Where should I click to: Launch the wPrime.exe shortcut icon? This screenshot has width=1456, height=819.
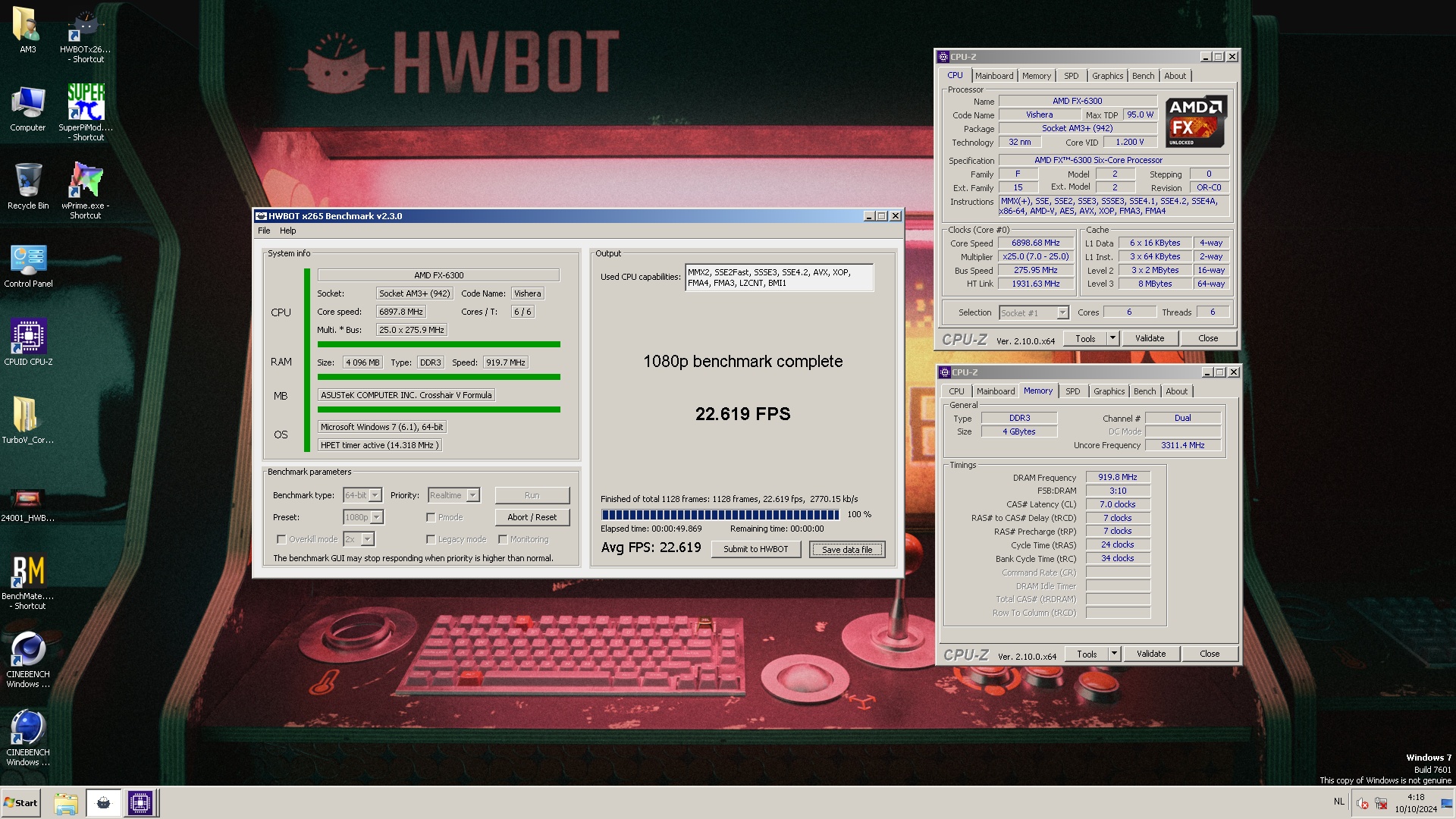coord(86,190)
